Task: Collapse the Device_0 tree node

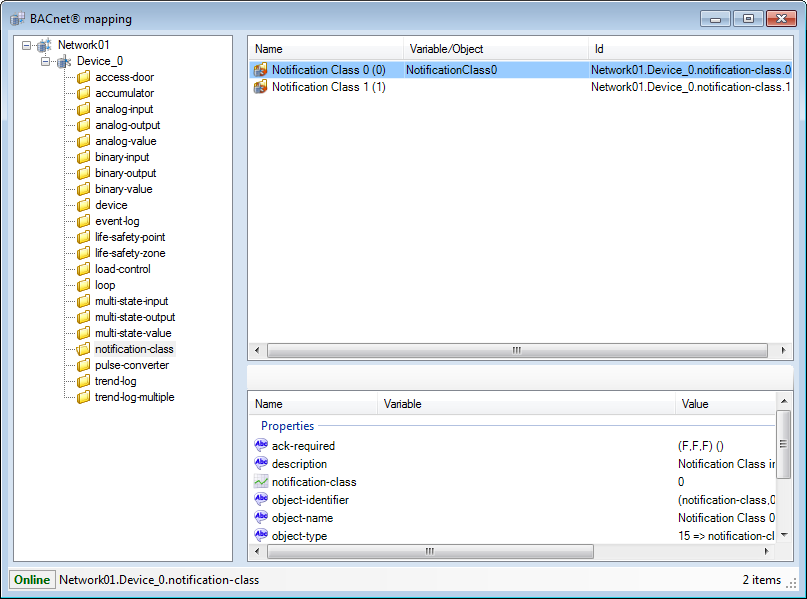Action: (x=46, y=61)
